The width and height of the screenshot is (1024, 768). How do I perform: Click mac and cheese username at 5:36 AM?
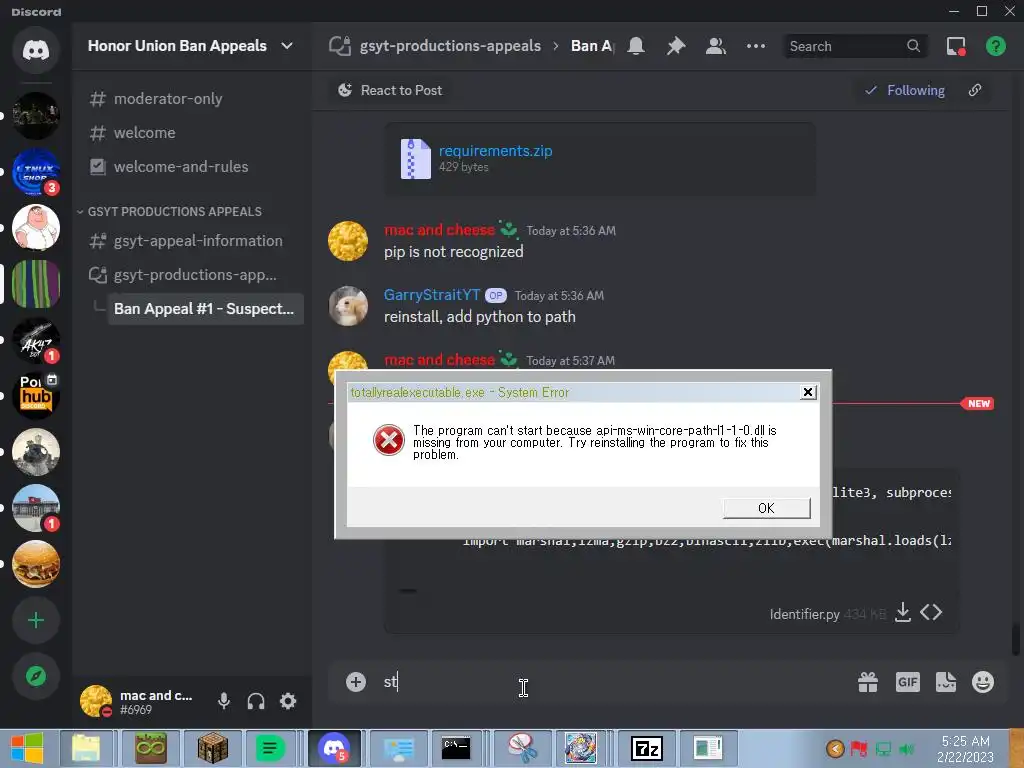point(440,230)
